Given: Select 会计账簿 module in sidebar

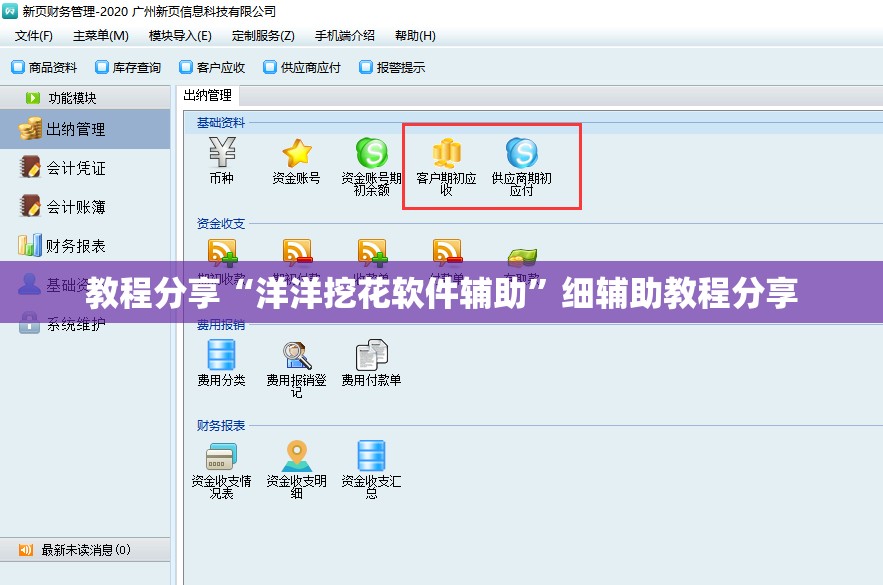Looking at the screenshot, I should 85,207.
